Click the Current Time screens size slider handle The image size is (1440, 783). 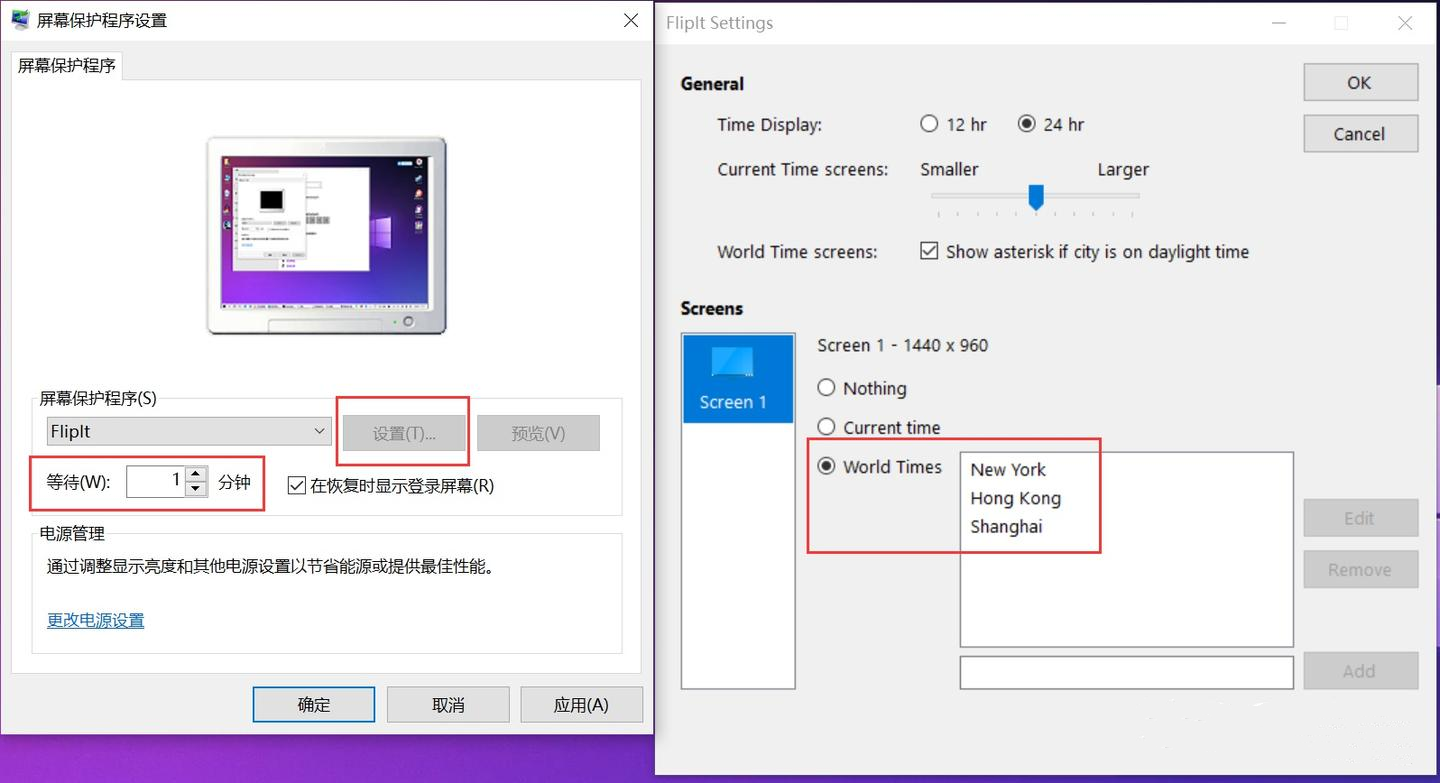tap(1036, 197)
